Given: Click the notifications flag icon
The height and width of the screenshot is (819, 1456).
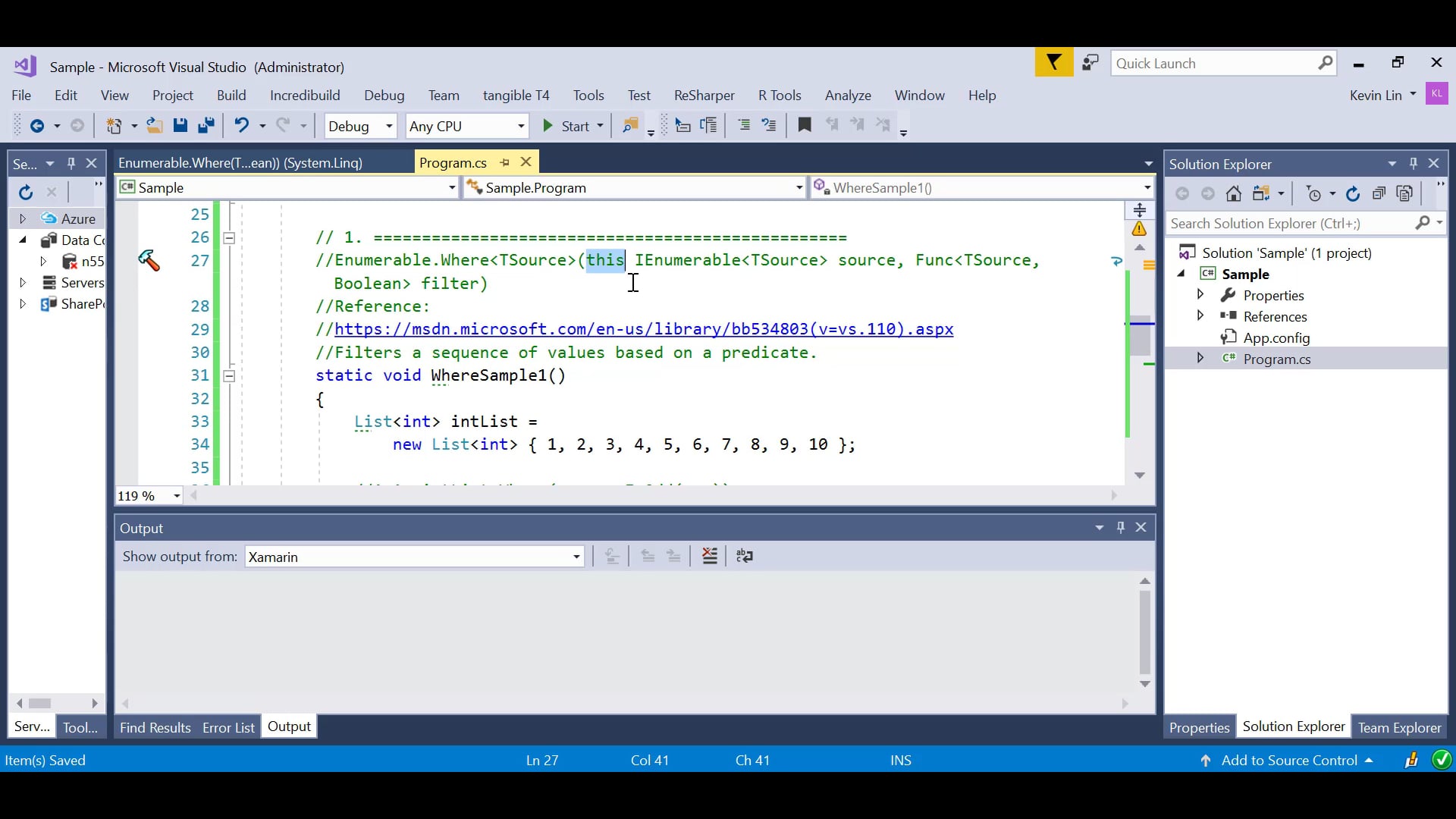Looking at the screenshot, I should [x=1053, y=63].
